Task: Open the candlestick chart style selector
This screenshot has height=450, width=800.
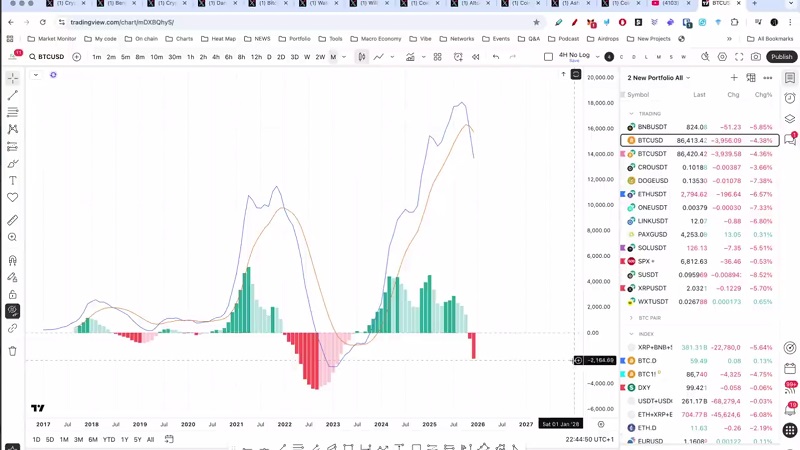Action: pos(362,57)
